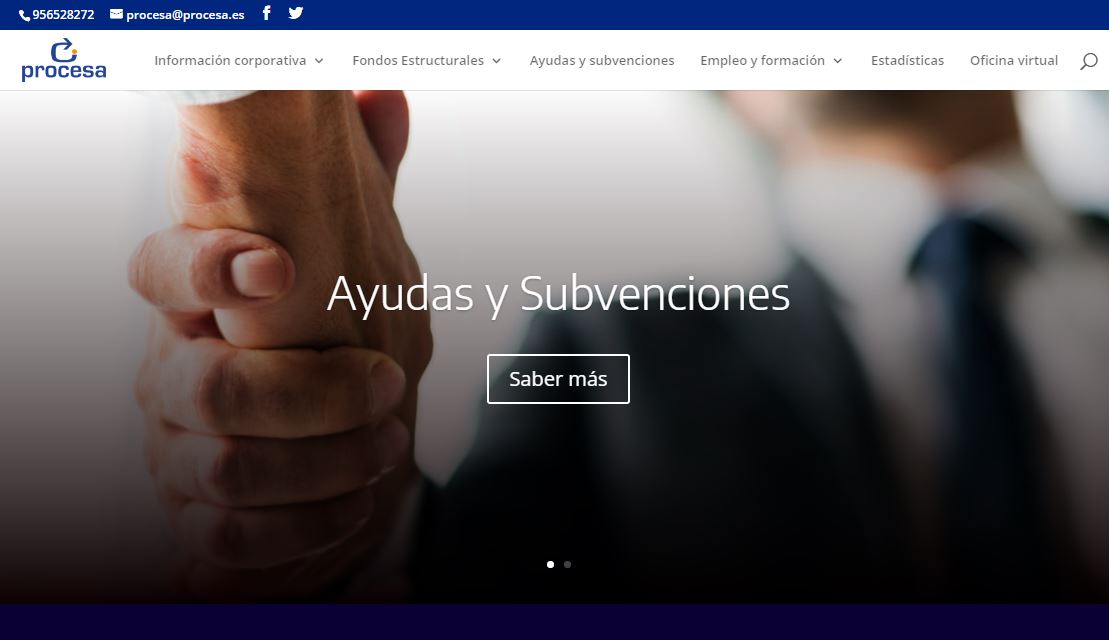Click the phone icon beside 956528272
Screen dimensions: 1109x640
(x=25, y=15)
